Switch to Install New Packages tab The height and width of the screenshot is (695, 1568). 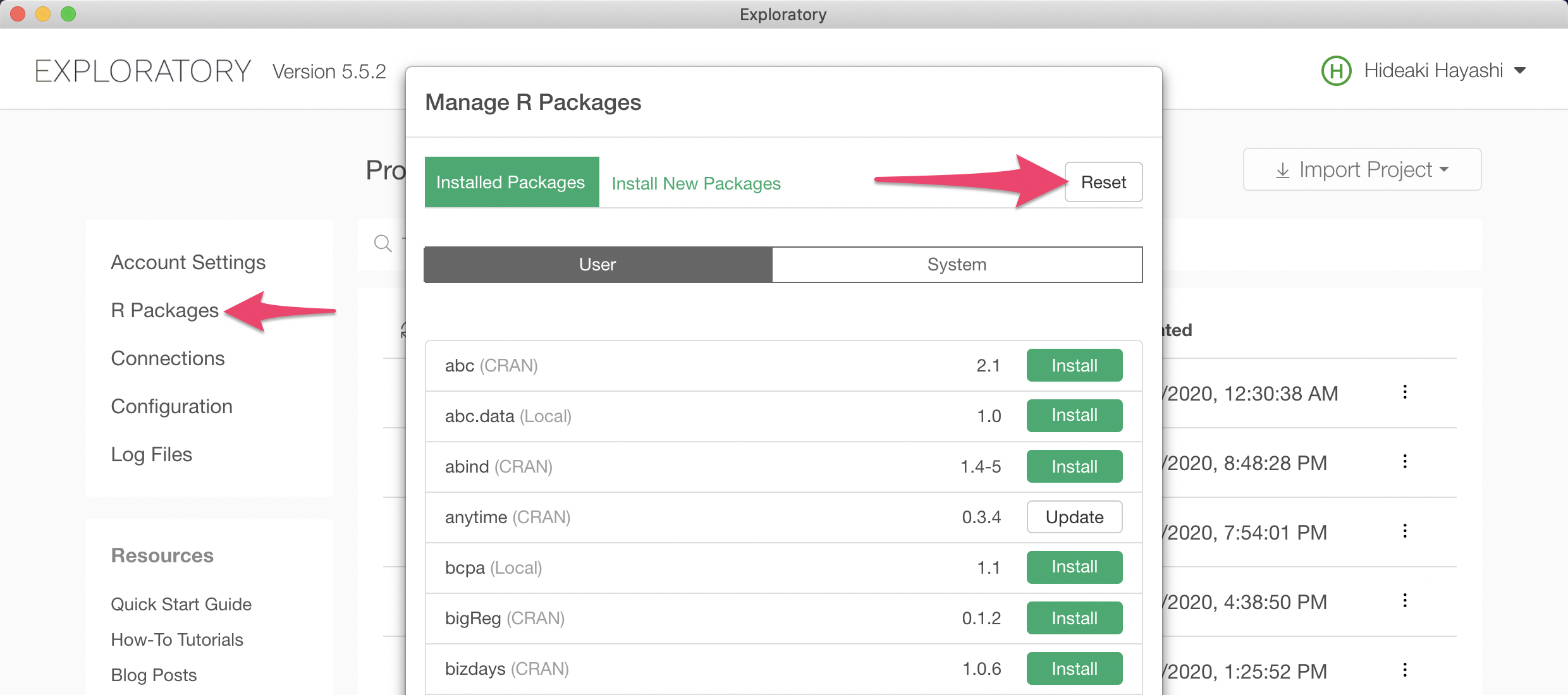tap(696, 183)
